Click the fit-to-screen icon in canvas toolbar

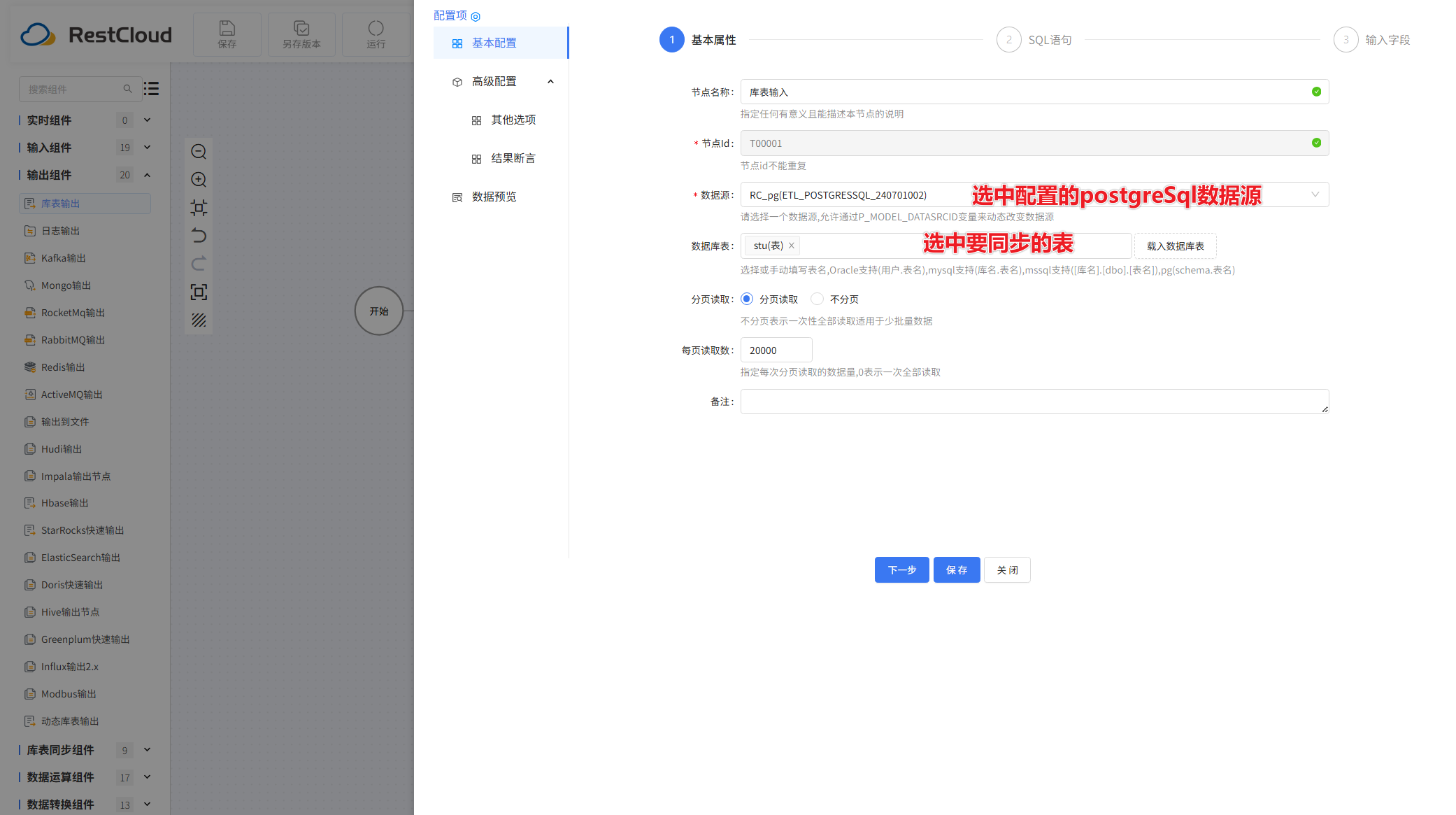tap(199, 207)
